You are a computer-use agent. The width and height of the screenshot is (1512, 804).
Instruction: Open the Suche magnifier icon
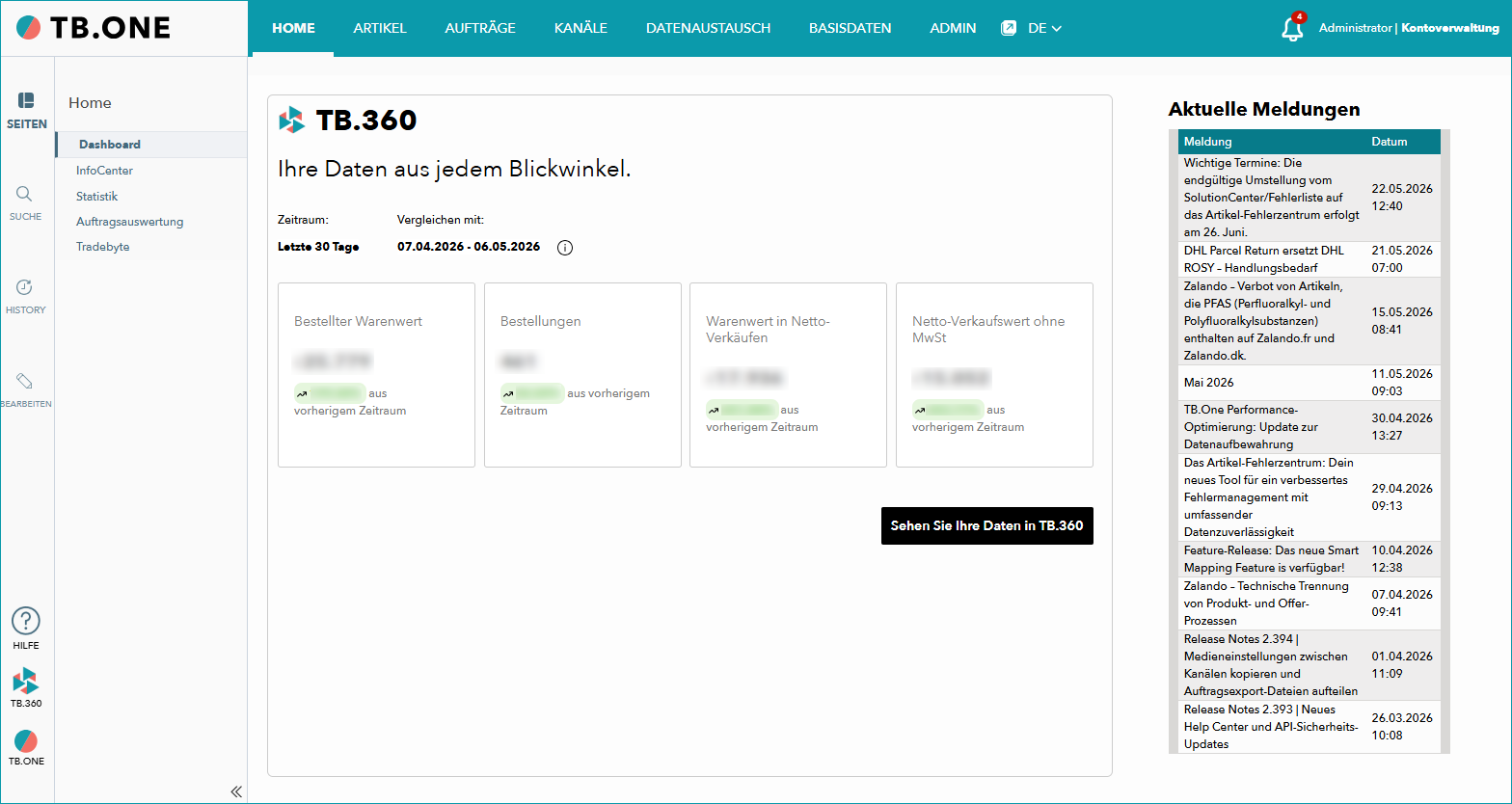tap(25, 194)
